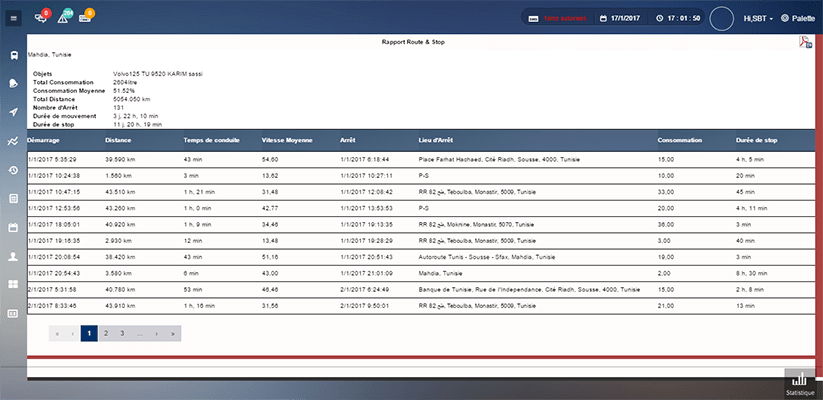823x400 pixels.
Task: Go to page 3 of the report
Action: (122, 333)
